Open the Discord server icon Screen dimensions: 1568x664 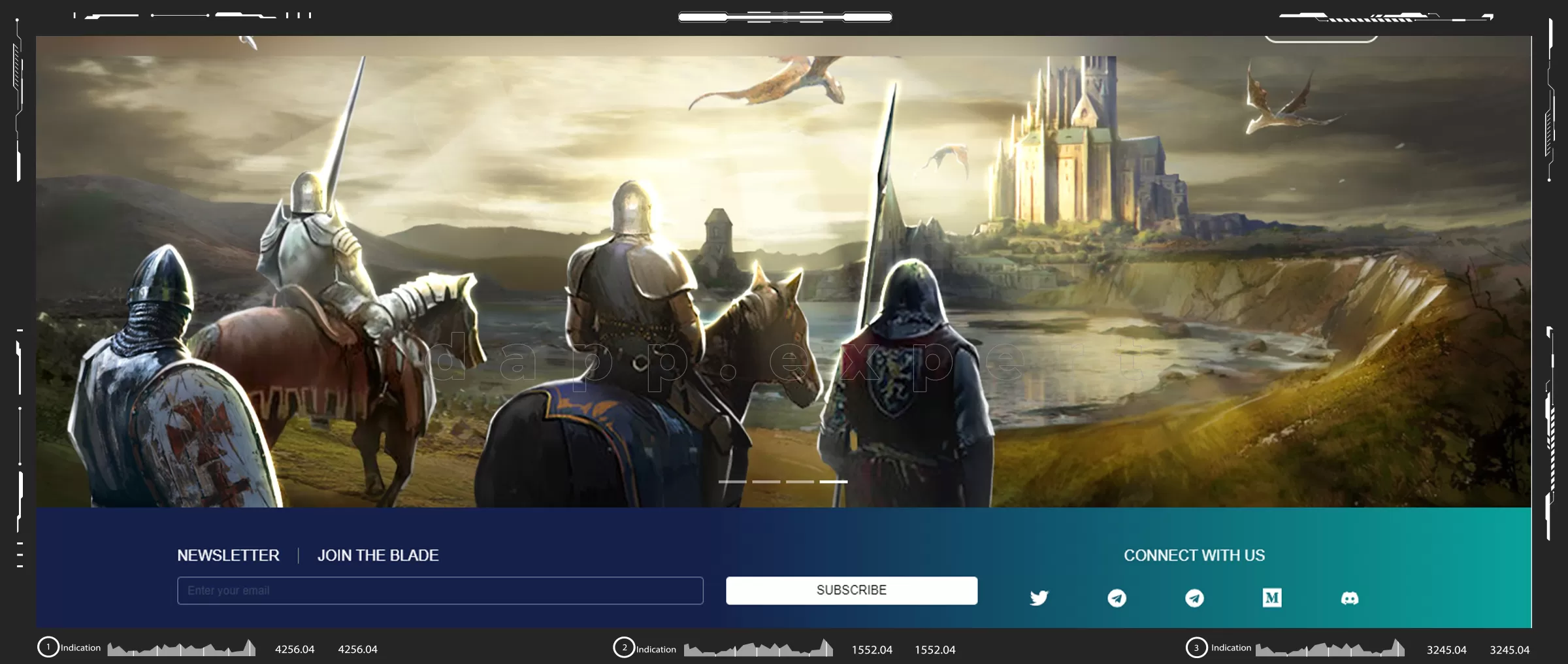1350,598
